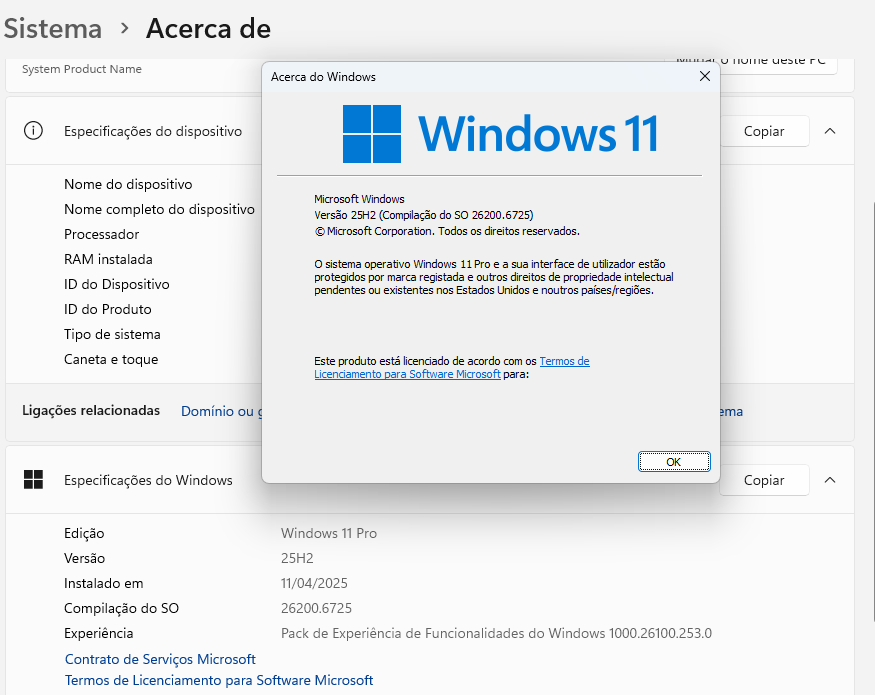This screenshot has width=875, height=695.
Task: Click the 'Microsoft Windows' line in dialog
Action: point(359,199)
